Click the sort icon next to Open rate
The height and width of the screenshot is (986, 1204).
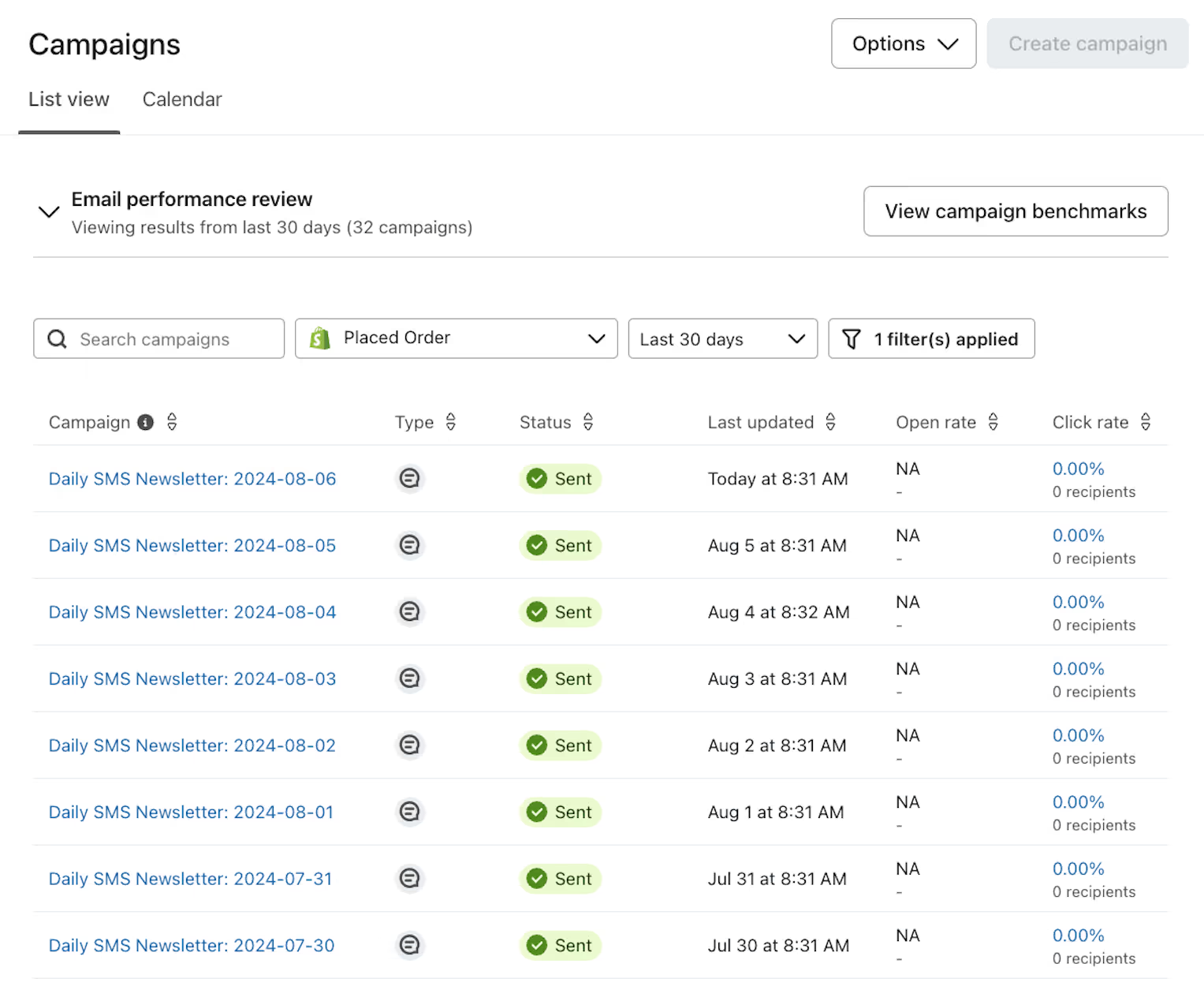(x=993, y=422)
